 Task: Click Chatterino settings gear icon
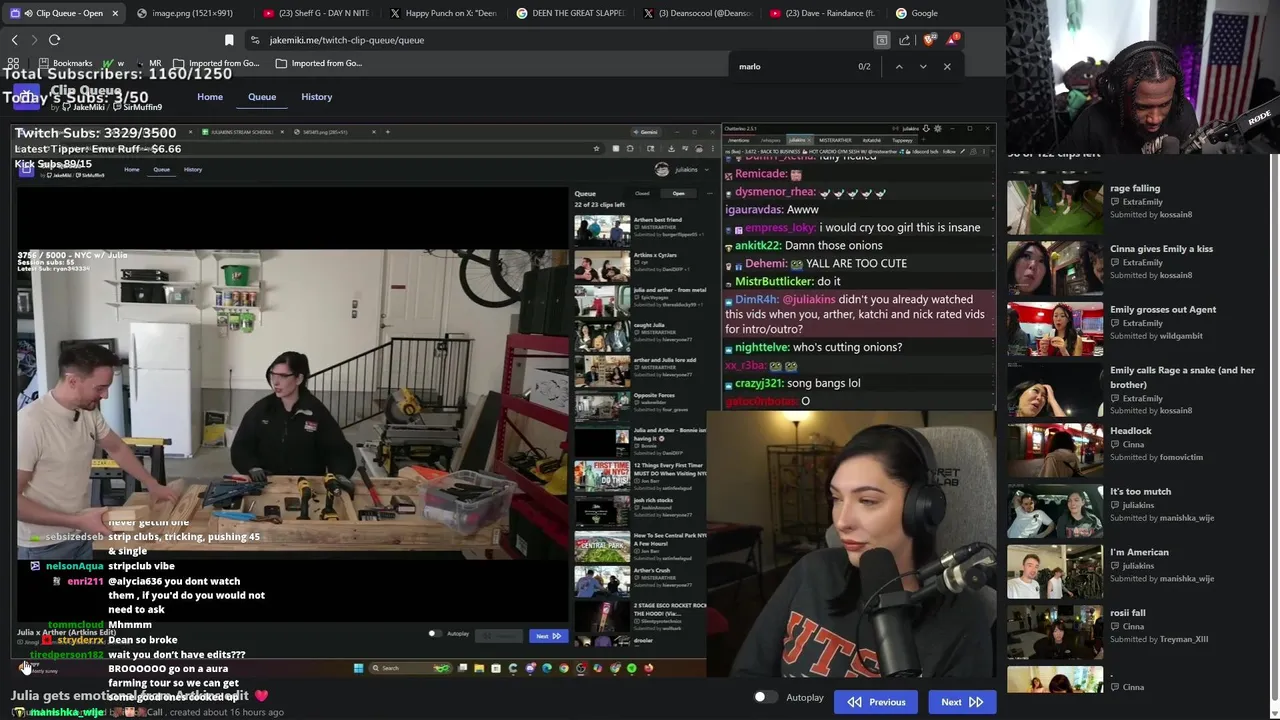[x=937, y=128]
